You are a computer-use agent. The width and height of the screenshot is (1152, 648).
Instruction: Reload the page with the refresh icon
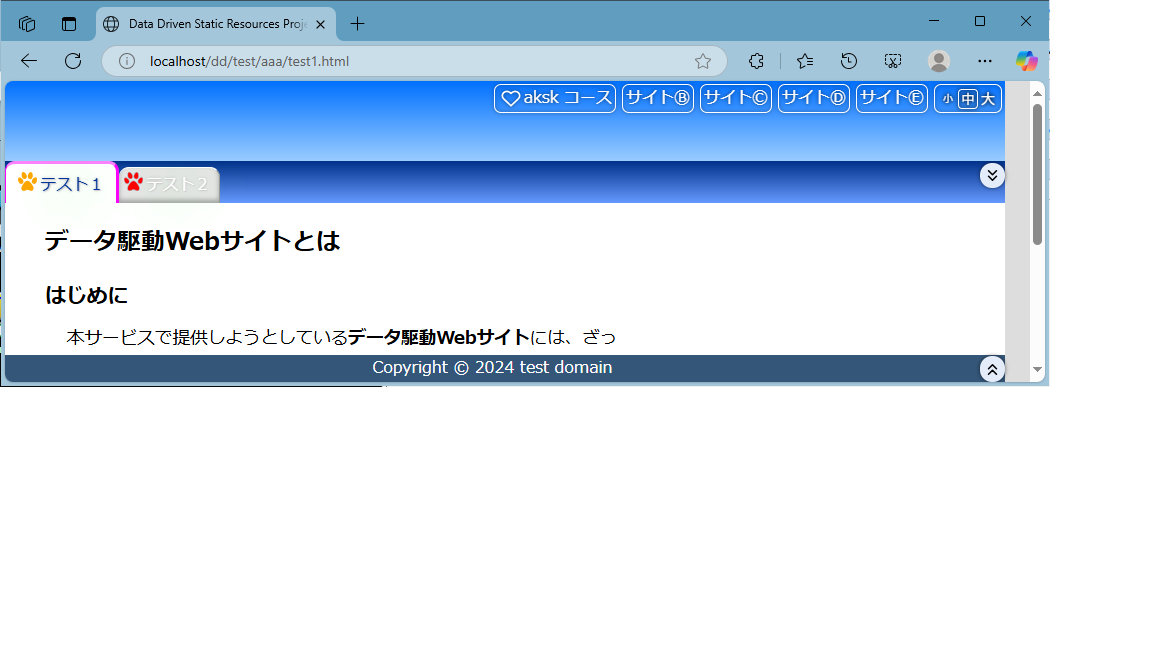[x=73, y=61]
